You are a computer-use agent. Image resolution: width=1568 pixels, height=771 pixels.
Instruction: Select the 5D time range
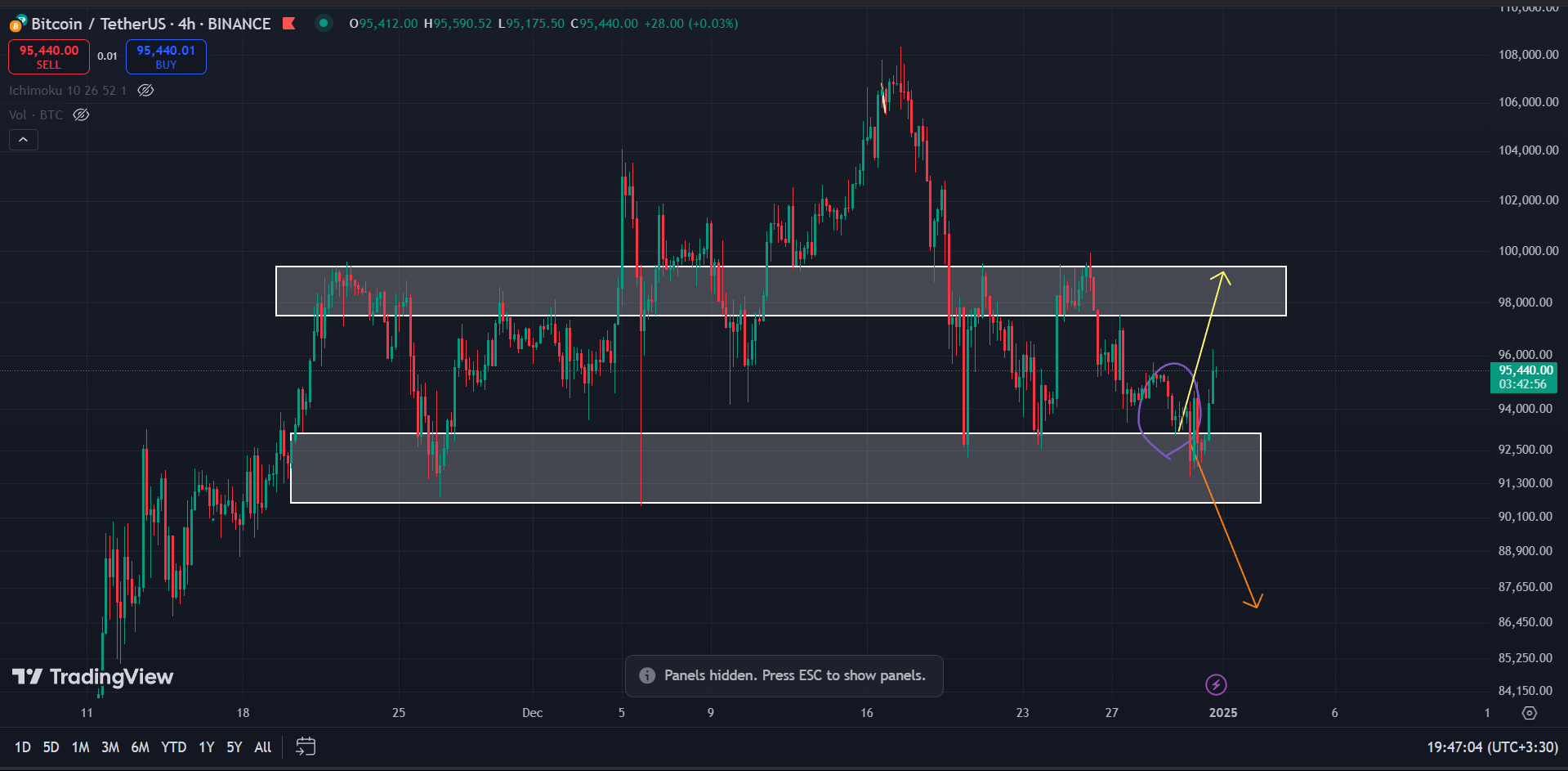[51, 746]
